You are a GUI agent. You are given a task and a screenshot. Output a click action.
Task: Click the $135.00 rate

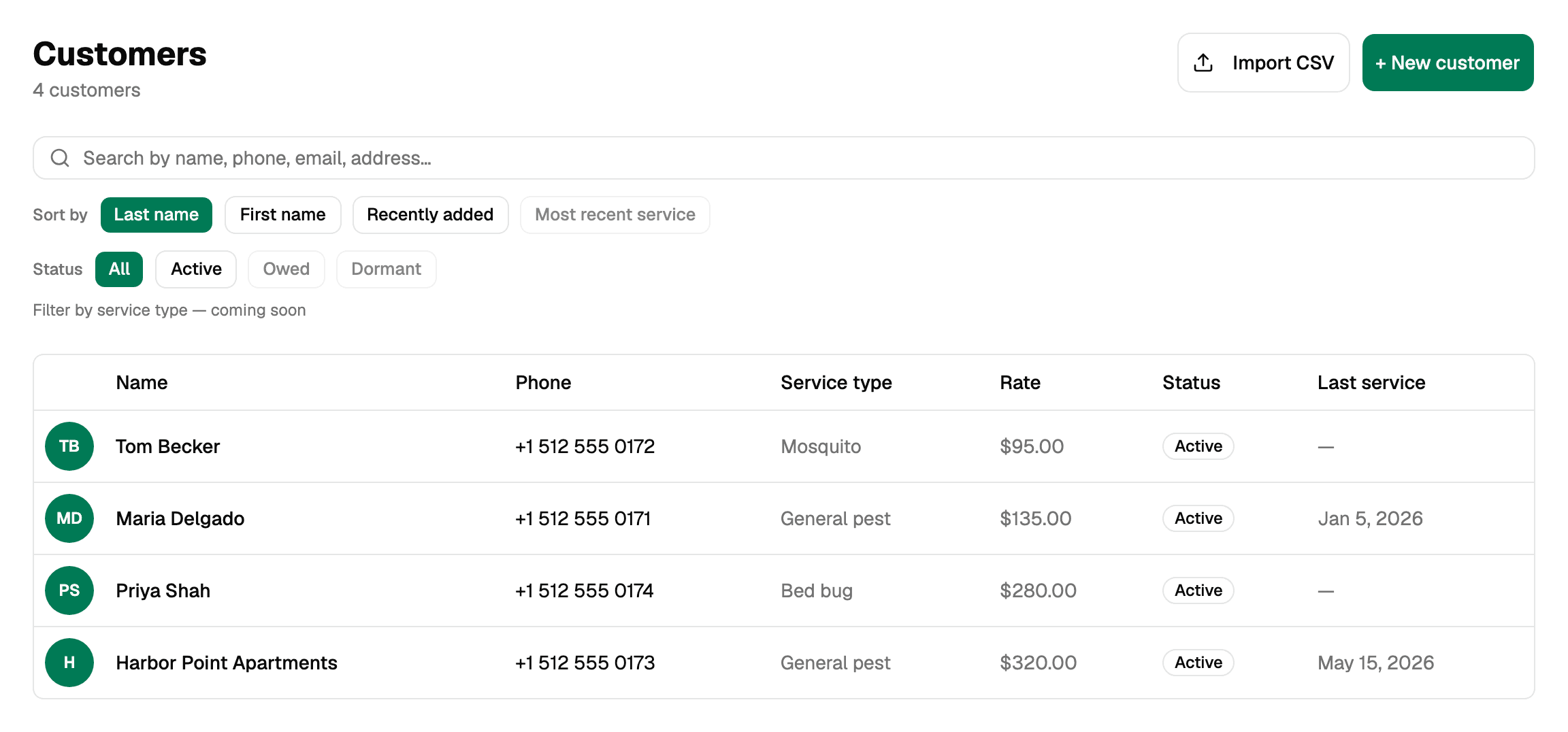tap(1036, 518)
